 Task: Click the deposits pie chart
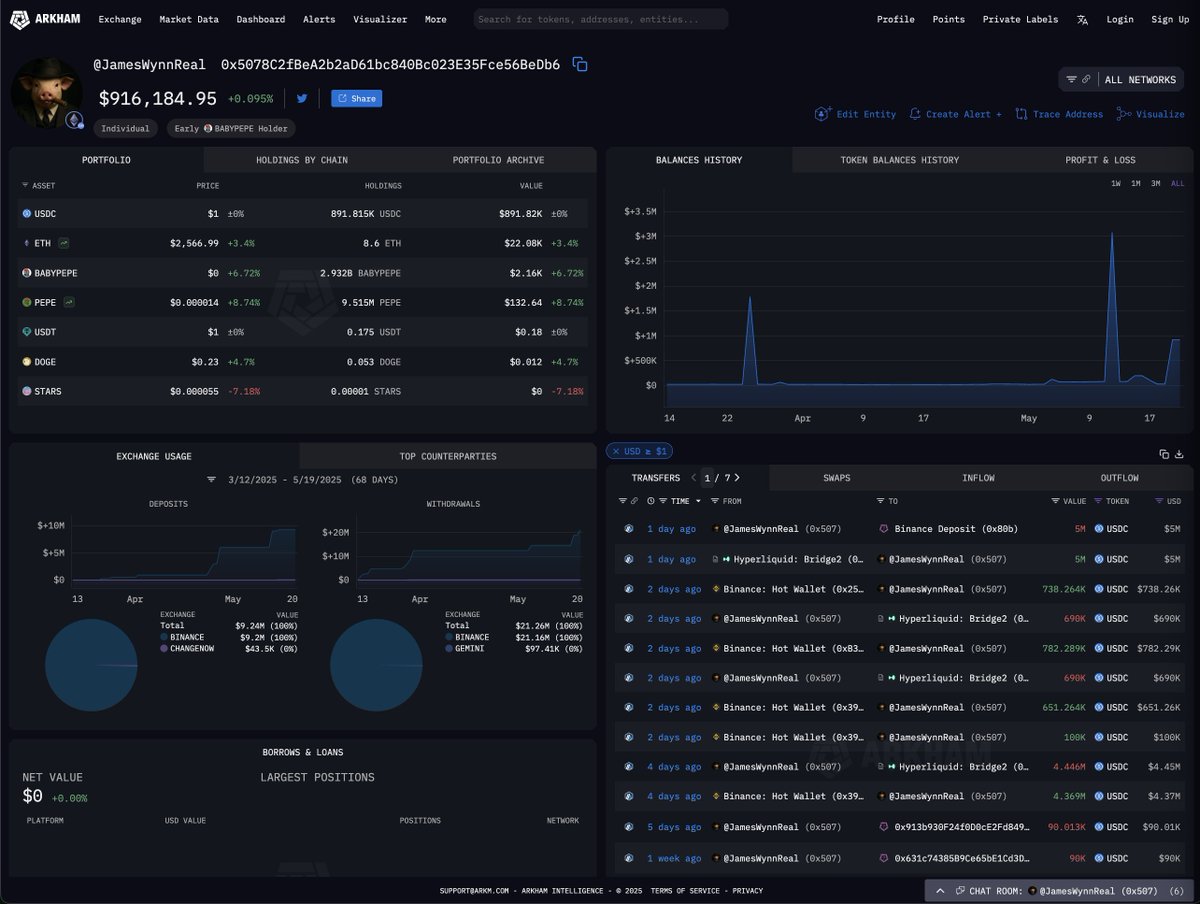pos(91,665)
